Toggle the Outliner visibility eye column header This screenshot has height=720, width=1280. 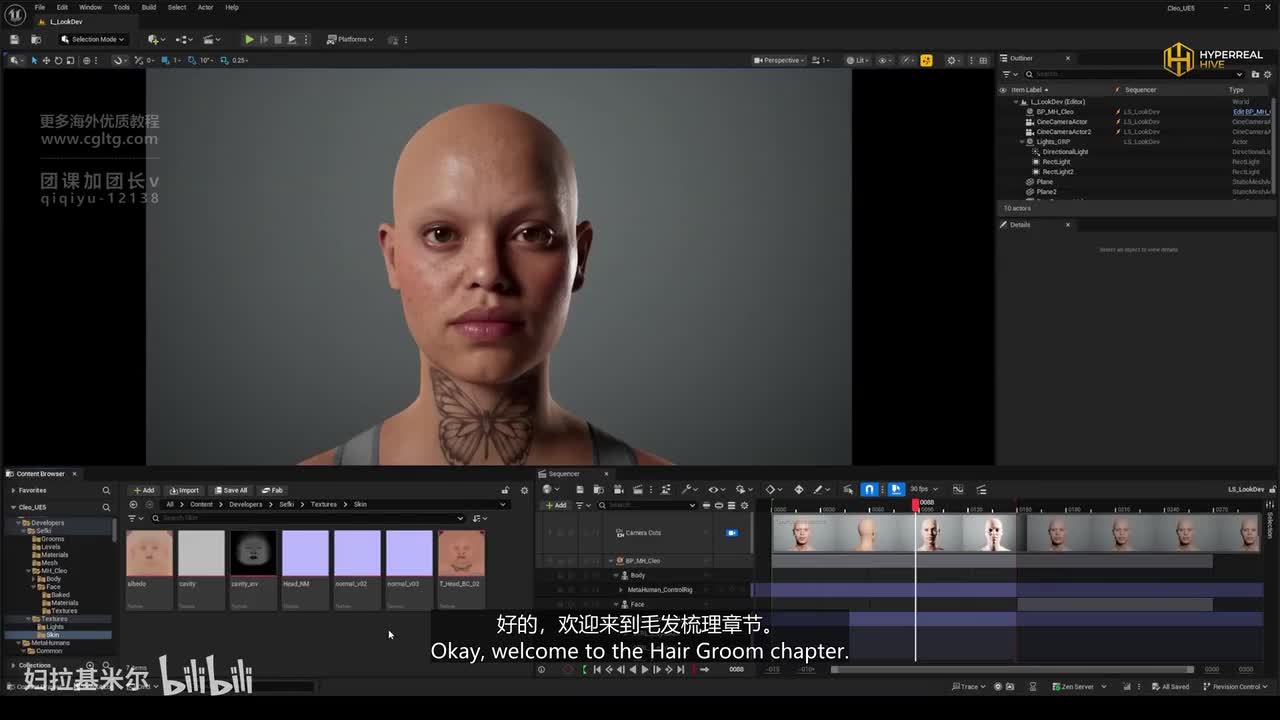(1003, 90)
